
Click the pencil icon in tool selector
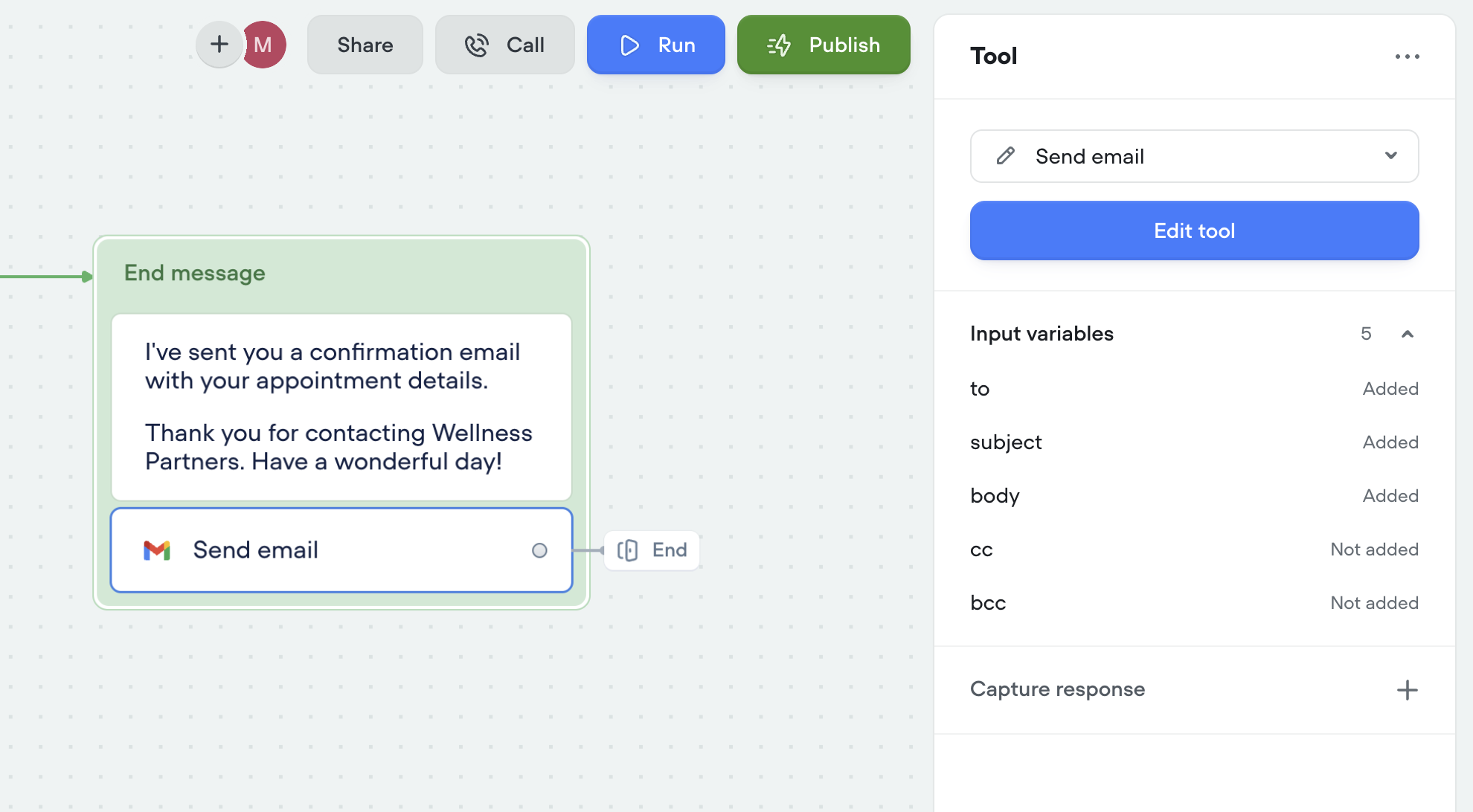(1006, 156)
